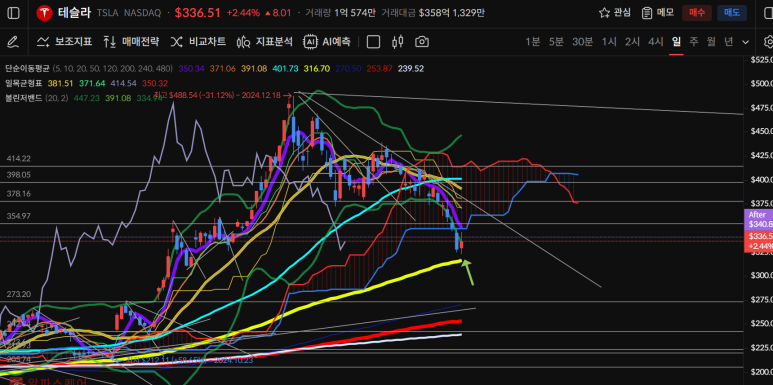Click the 414.22 horizontal level label
The image size is (773, 385).
pos(19,159)
